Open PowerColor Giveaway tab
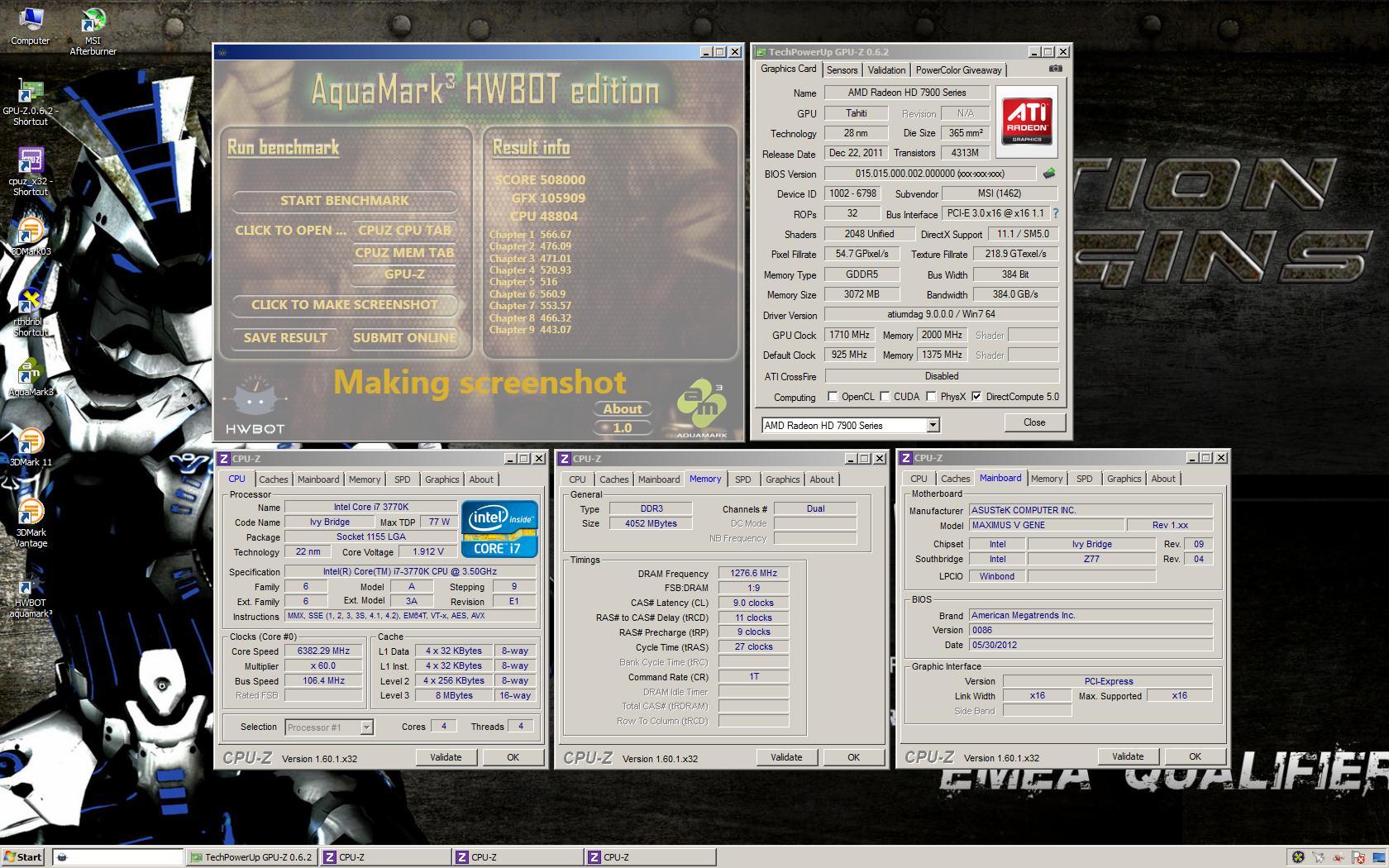 click(x=958, y=70)
